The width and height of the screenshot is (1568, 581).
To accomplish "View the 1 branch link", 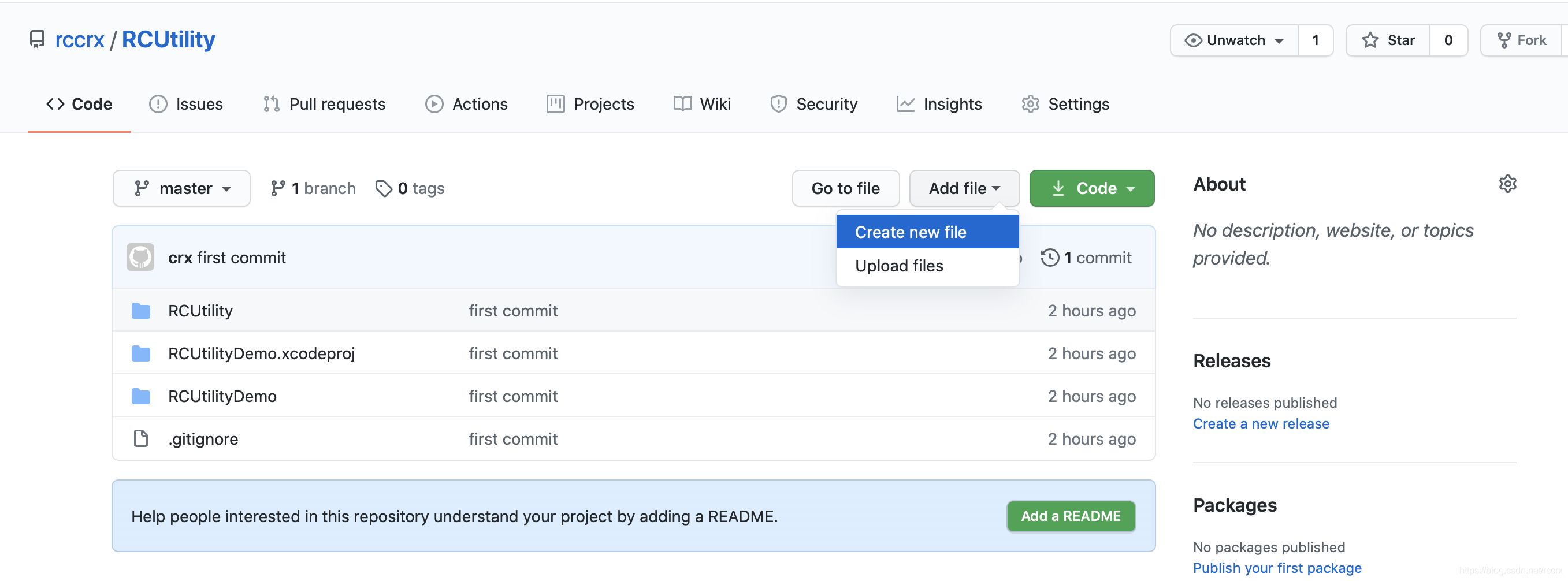I will click(x=313, y=189).
